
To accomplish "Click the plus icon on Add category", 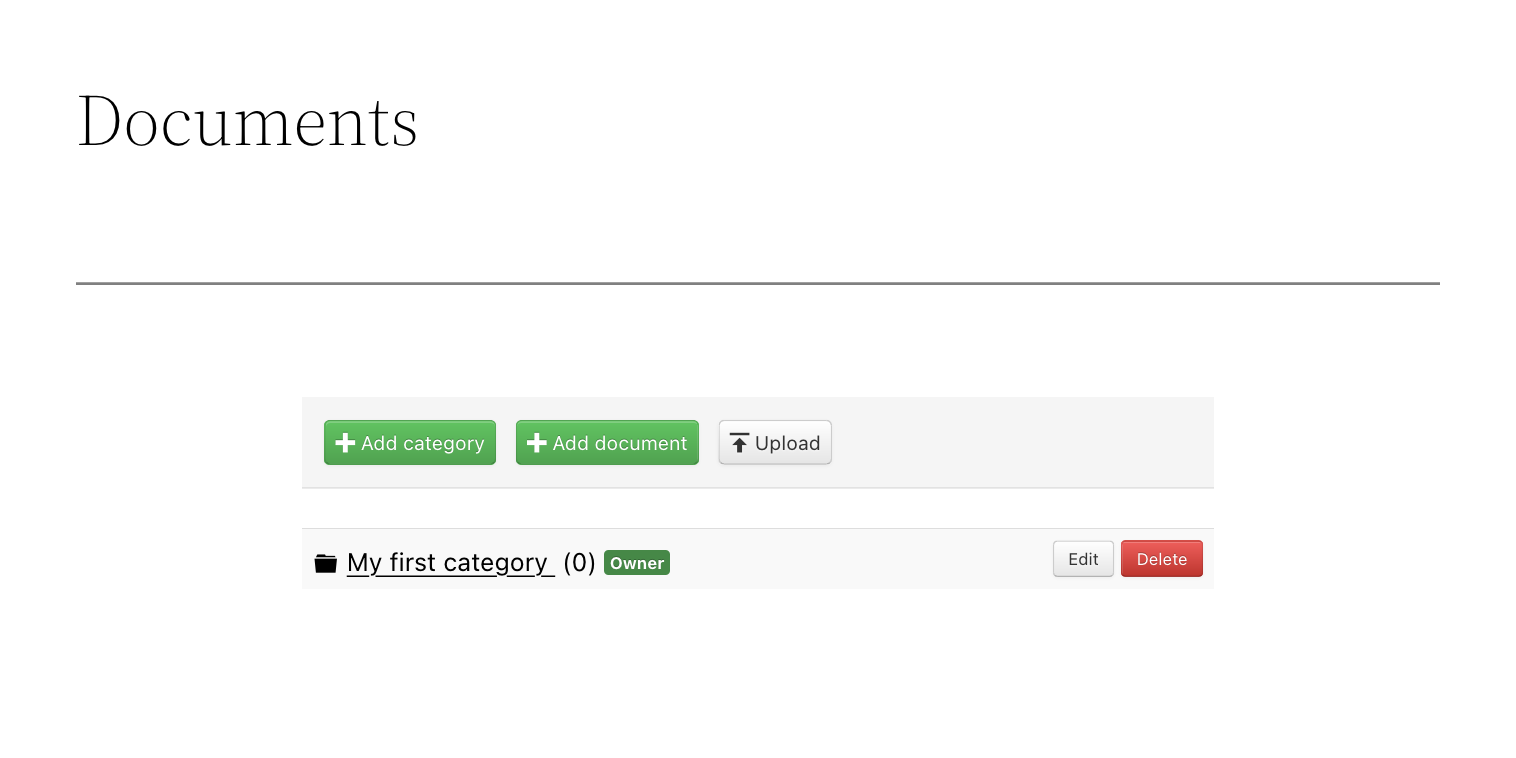I will coord(345,443).
